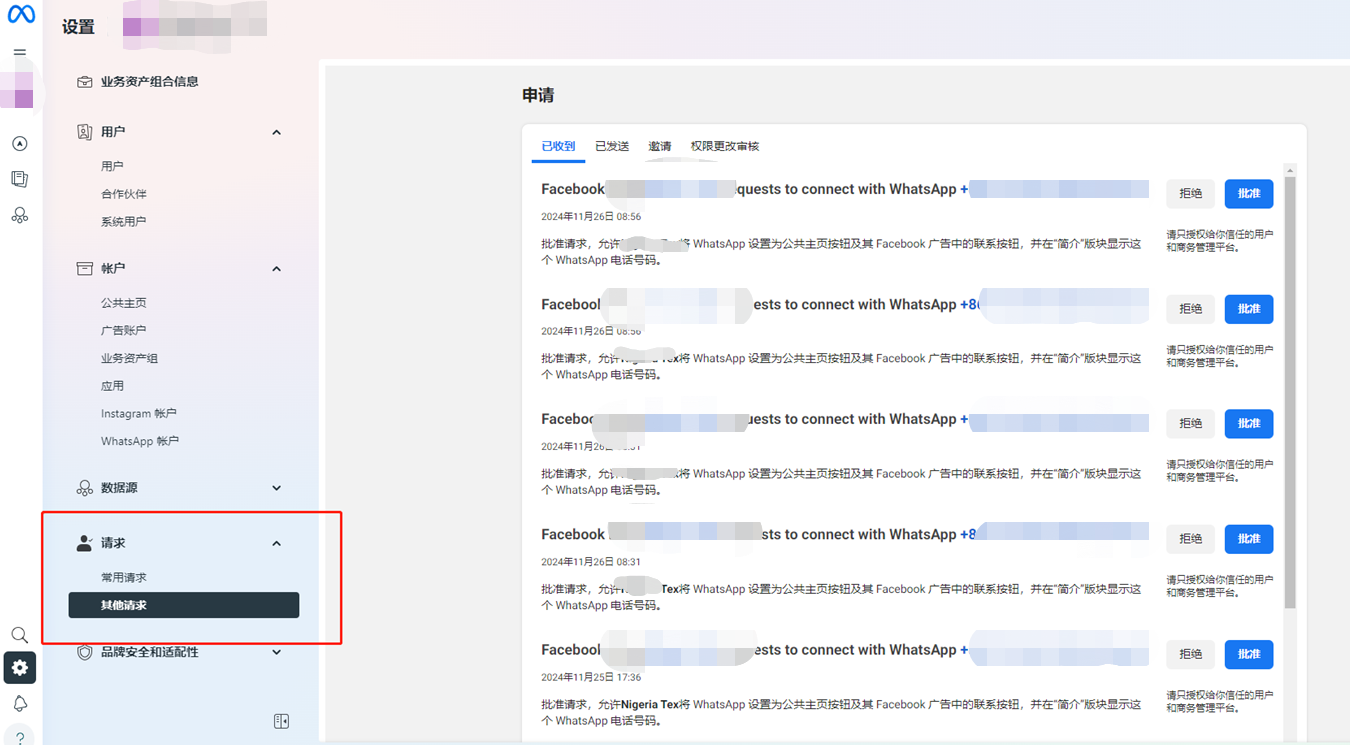Viewport: 1350px width, 745px height.
Task: Collapse the 帐户 section chevron
Action: coord(277,268)
